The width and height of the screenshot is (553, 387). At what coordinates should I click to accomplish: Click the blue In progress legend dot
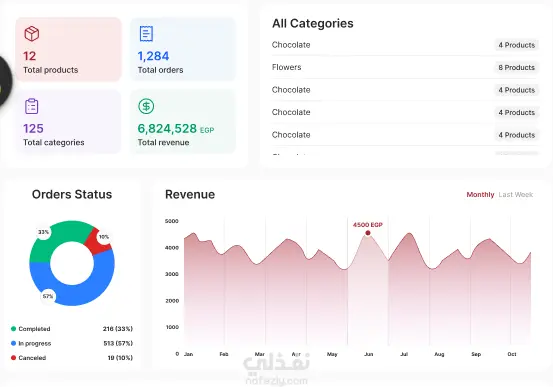13,343
